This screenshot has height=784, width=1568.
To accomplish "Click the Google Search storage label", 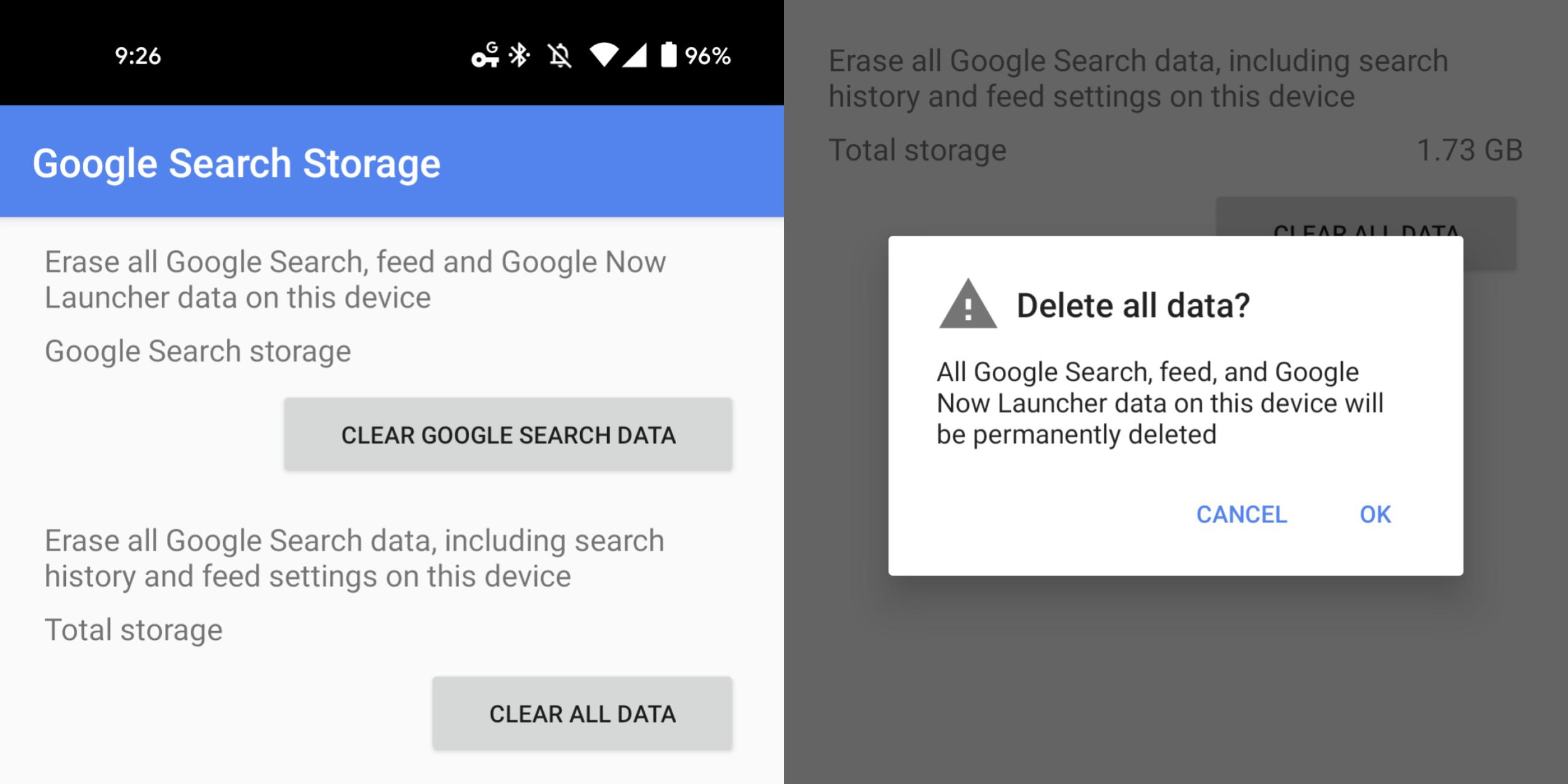I will (198, 350).
